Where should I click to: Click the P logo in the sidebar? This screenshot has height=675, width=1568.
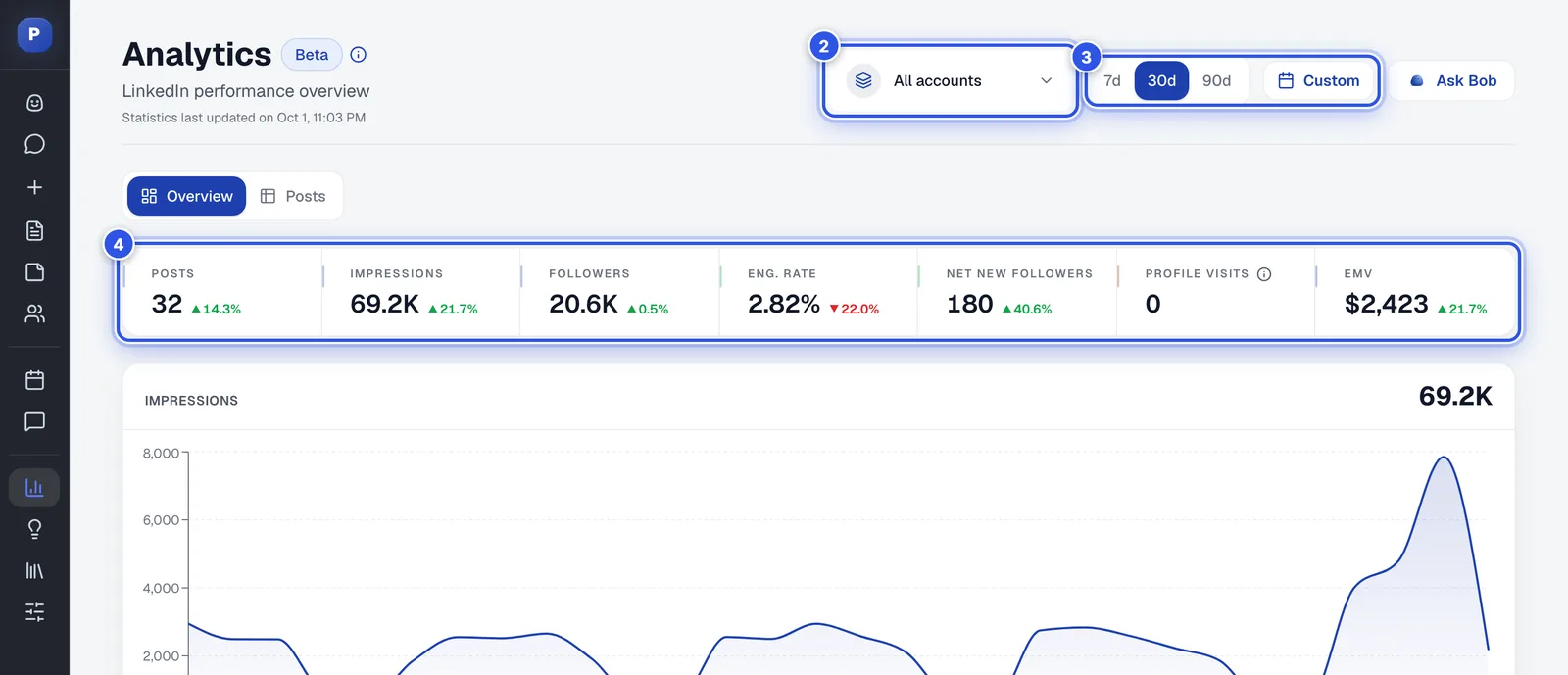34,34
